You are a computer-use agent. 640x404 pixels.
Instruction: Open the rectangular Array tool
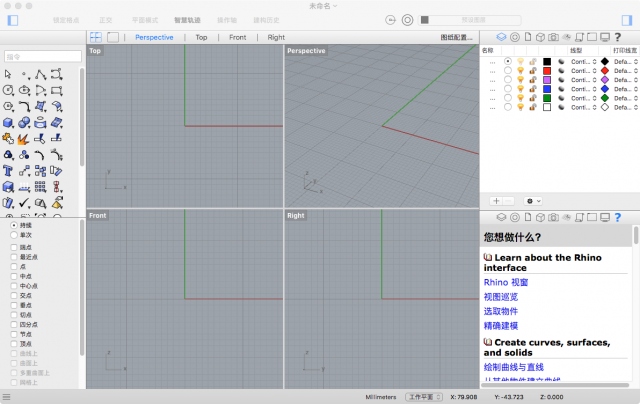[x=40, y=187]
